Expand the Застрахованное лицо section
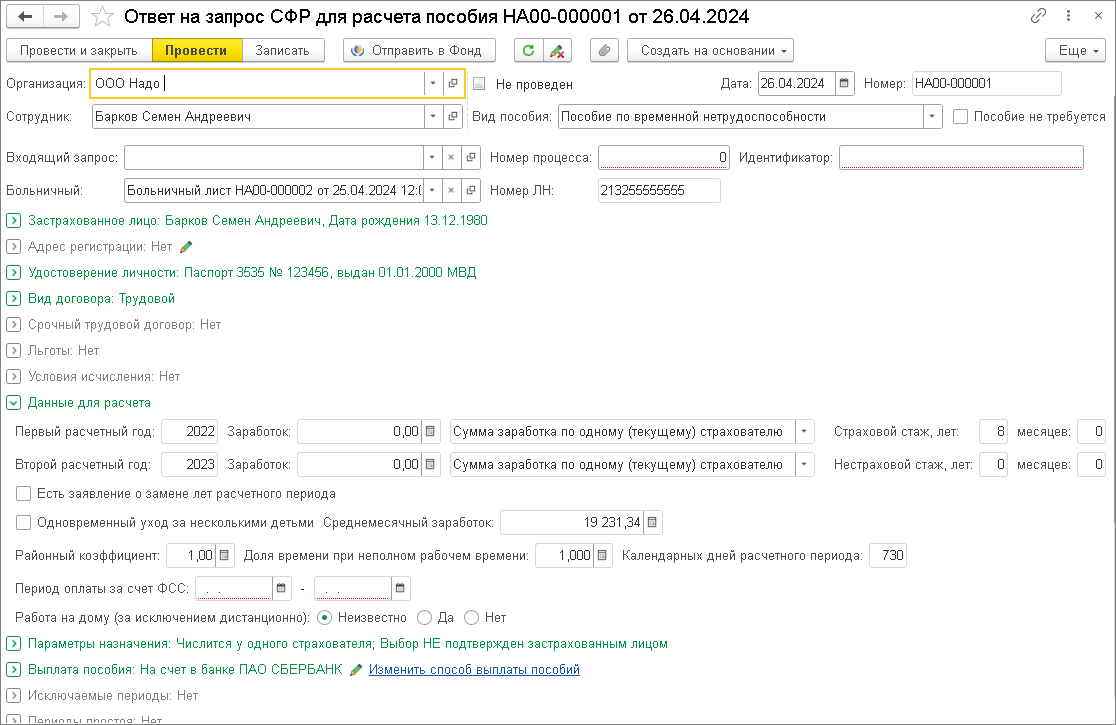1116x725 pixels. [x=14, y=221]
